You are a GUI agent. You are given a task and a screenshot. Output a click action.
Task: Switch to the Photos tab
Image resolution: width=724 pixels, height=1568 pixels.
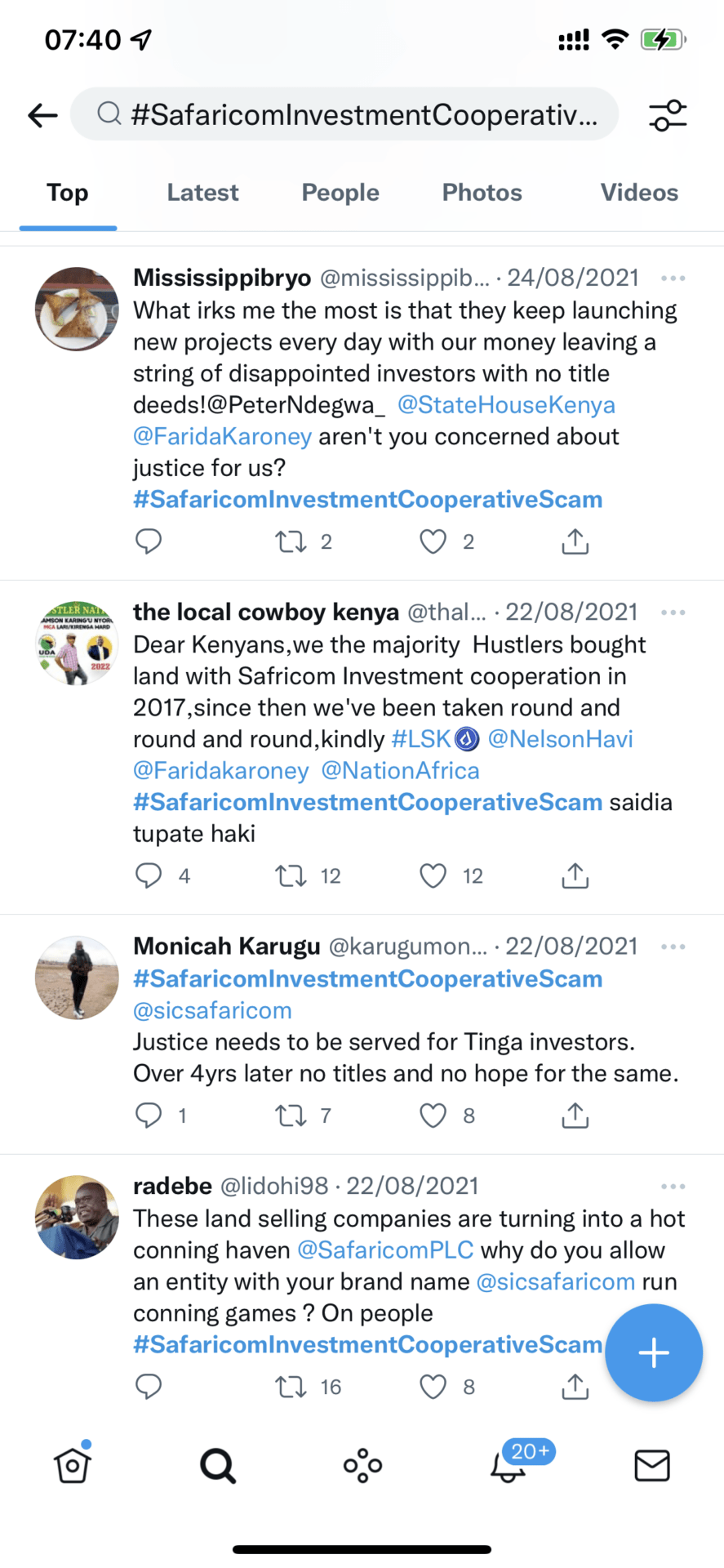(x=482, y=193)
